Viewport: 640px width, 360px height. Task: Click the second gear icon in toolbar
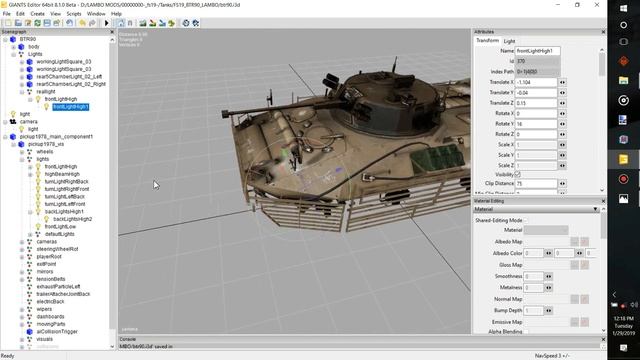click(x=196, y=23)
